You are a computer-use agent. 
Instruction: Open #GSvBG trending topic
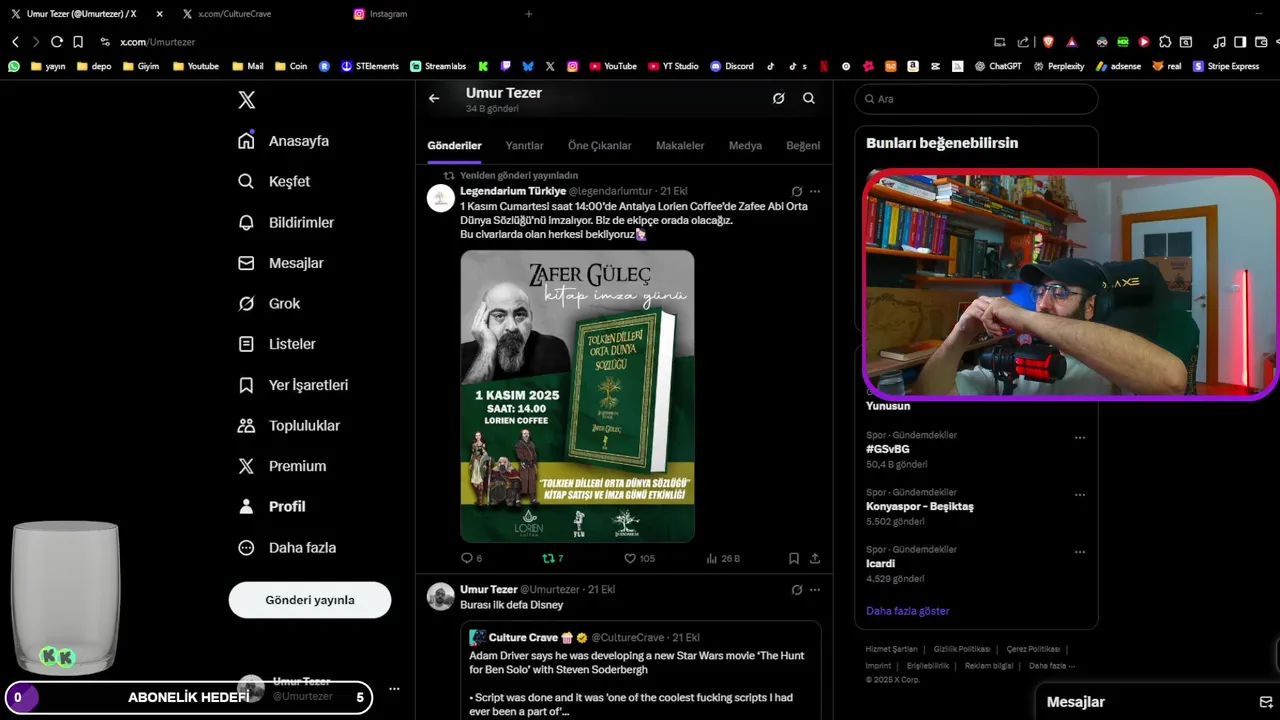(x=888, y=450)
